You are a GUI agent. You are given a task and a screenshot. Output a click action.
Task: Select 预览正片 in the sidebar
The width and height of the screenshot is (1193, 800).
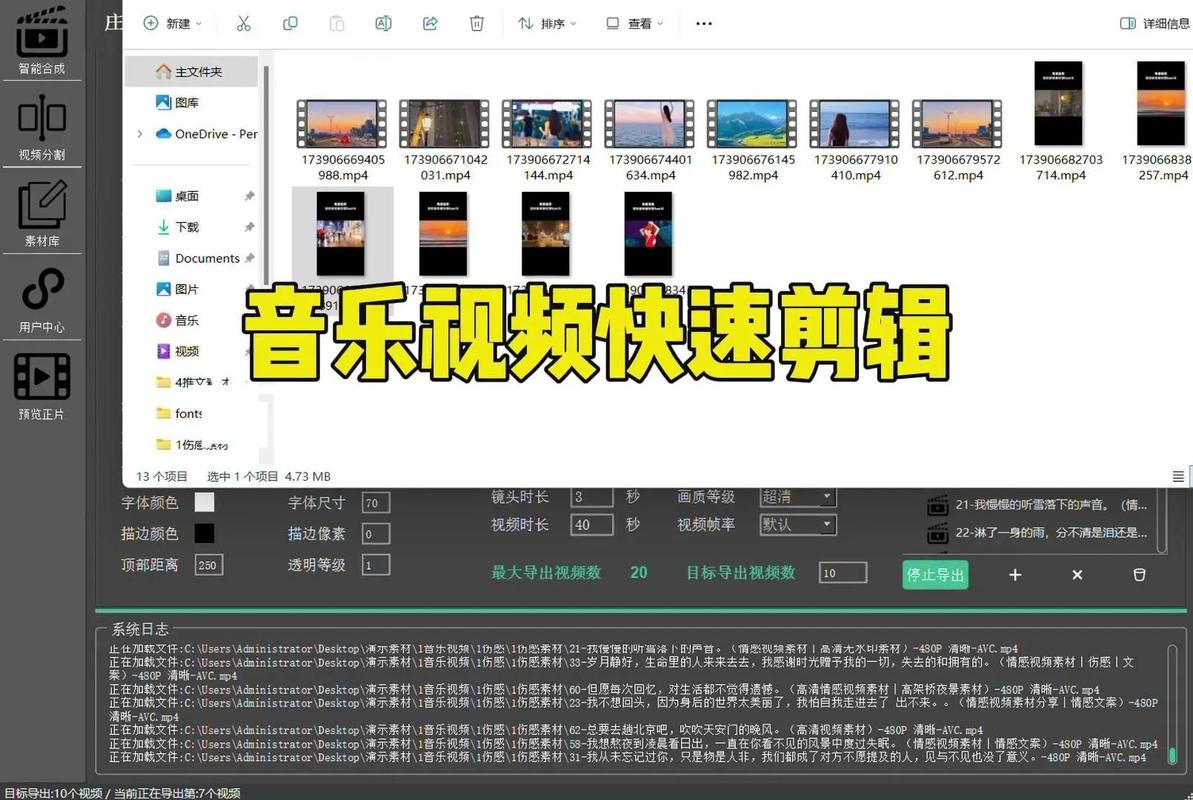[41, 385]
